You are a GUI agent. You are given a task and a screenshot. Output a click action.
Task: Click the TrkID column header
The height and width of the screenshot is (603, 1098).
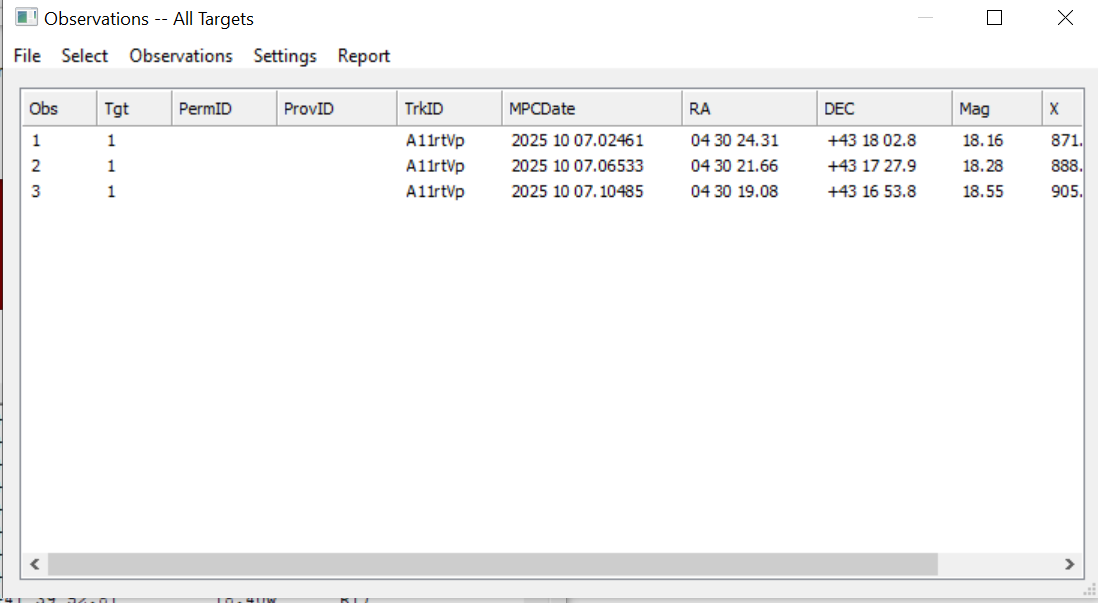tap(449, 109)
